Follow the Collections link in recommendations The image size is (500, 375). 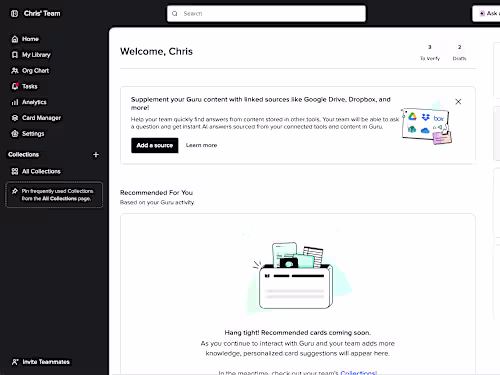click(359, 373)
